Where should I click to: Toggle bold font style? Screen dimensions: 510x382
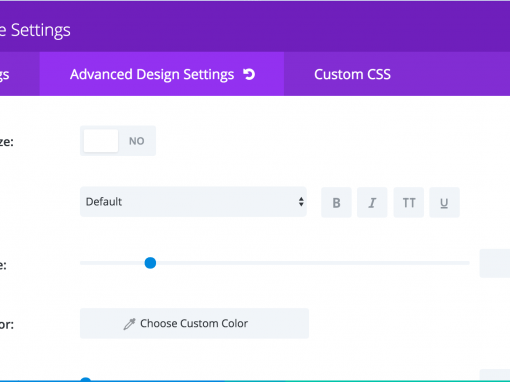pos(336,202)
